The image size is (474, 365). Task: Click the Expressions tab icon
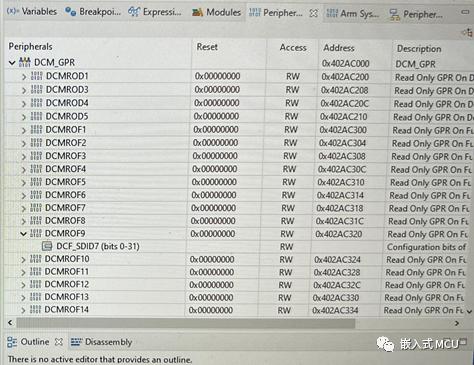pos(134,12)
